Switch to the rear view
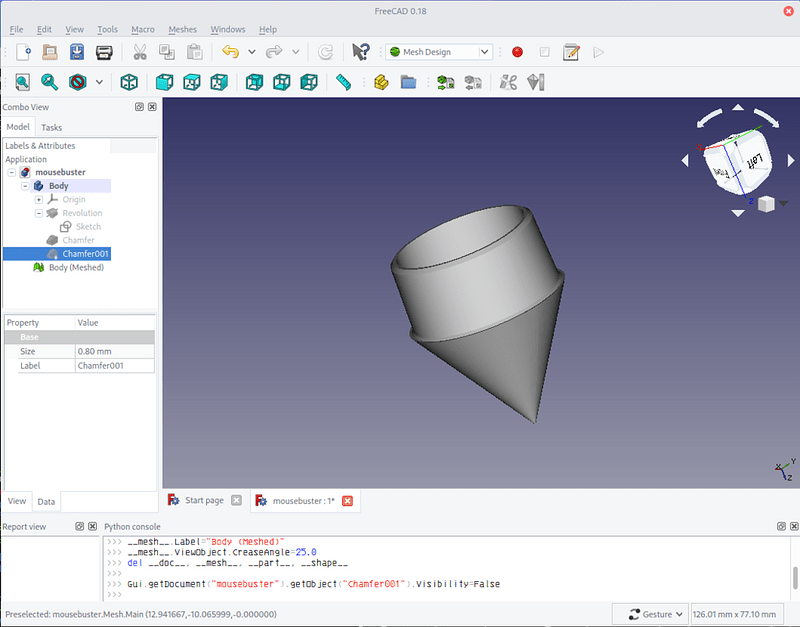 click(x=254, y=82)
